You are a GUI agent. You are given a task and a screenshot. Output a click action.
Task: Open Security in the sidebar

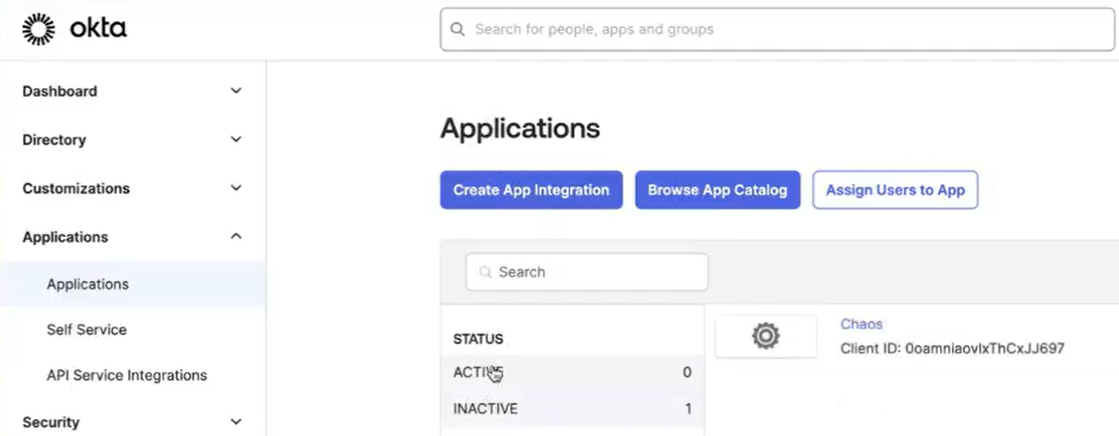coord(51,422)
